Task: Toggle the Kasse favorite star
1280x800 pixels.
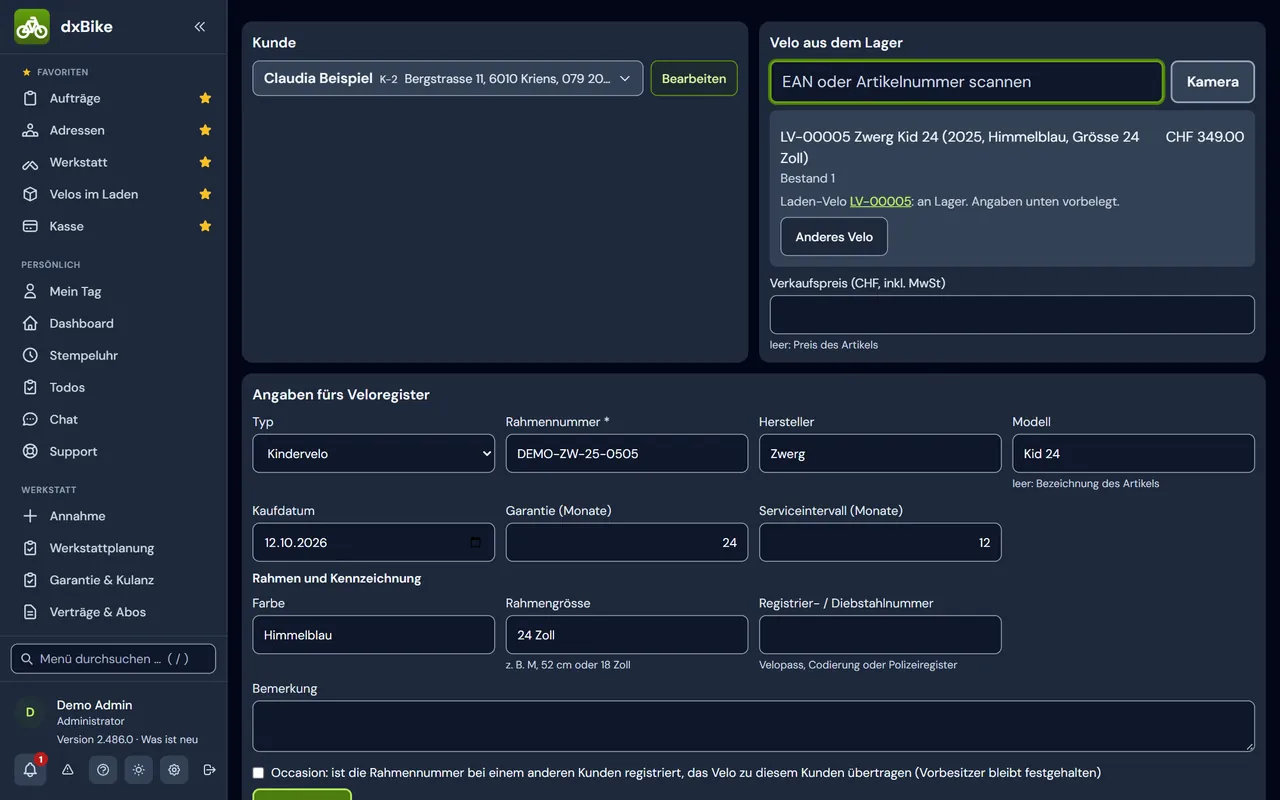Action: 205,226
